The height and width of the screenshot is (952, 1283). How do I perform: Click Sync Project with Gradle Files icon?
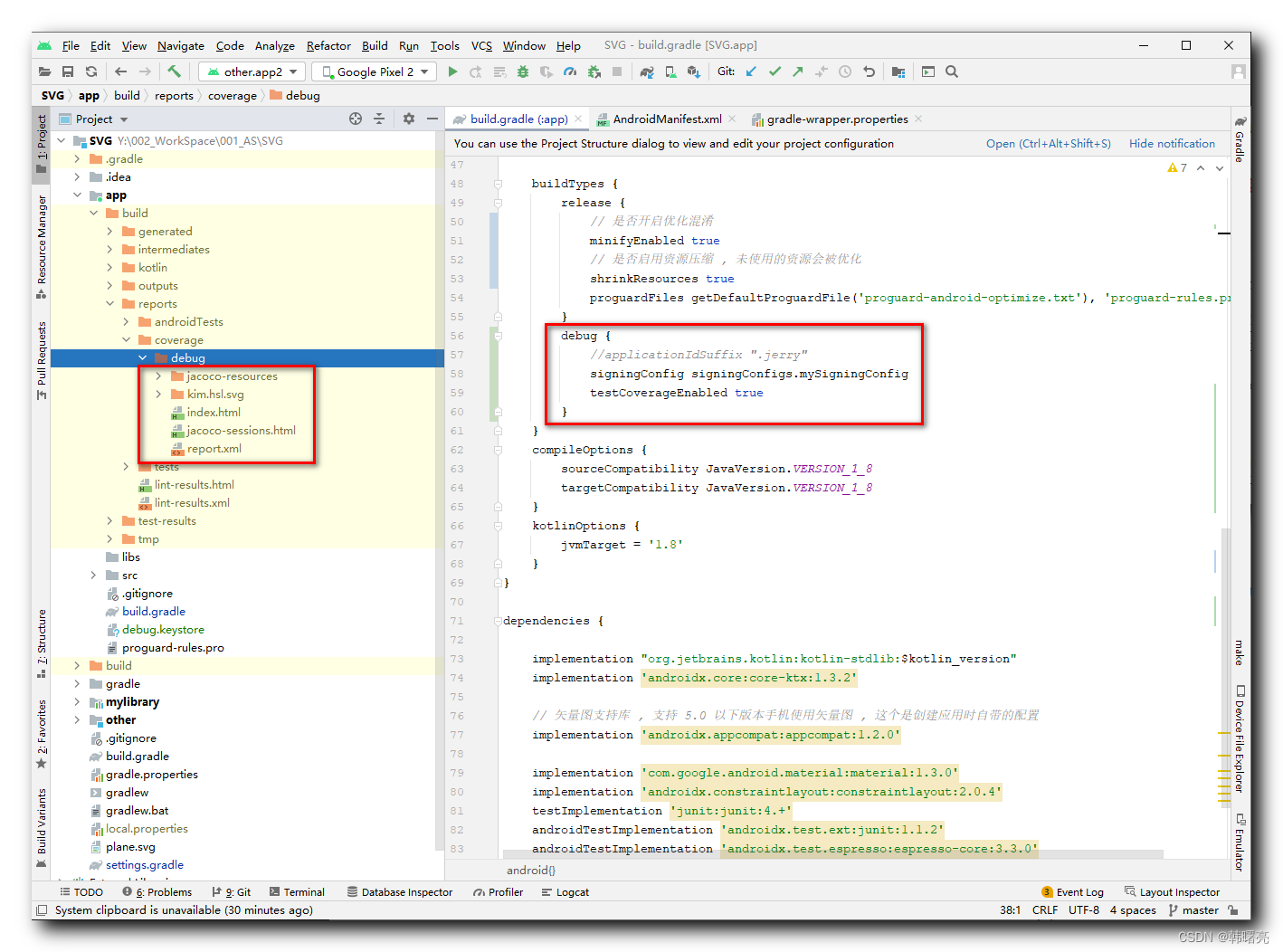point(647,71)
